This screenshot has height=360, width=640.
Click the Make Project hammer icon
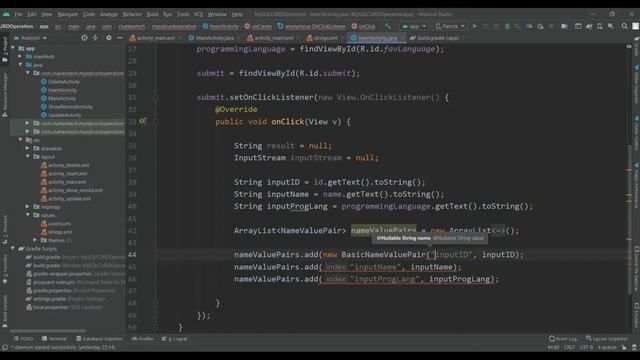[387, 26]
